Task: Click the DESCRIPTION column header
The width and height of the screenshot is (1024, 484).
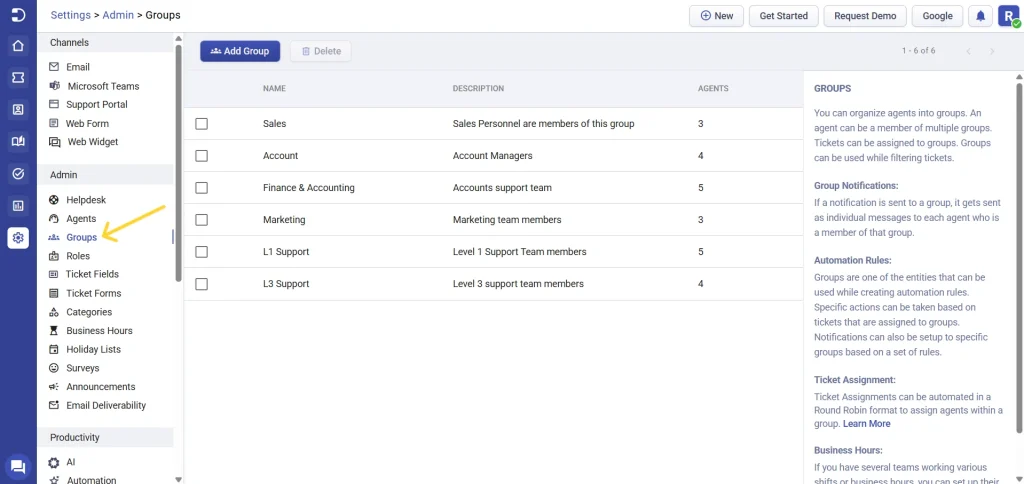Action: point(478,88)
